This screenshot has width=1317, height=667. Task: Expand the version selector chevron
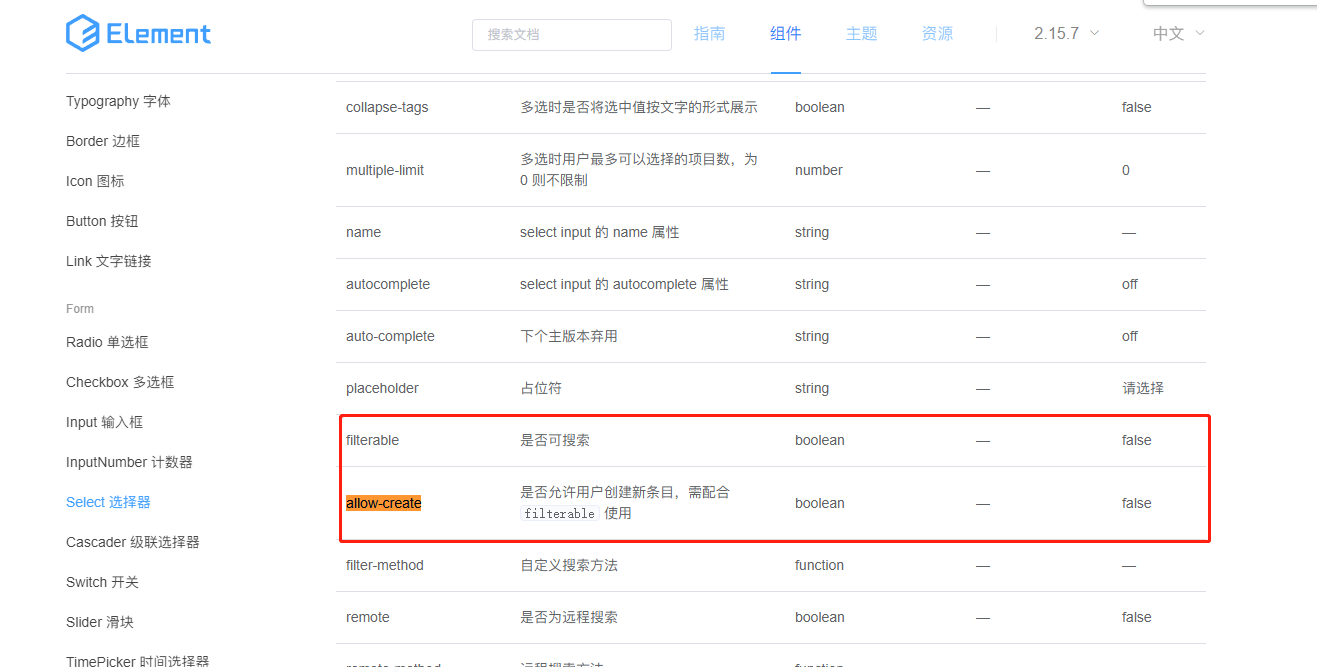coord(1096,34)
